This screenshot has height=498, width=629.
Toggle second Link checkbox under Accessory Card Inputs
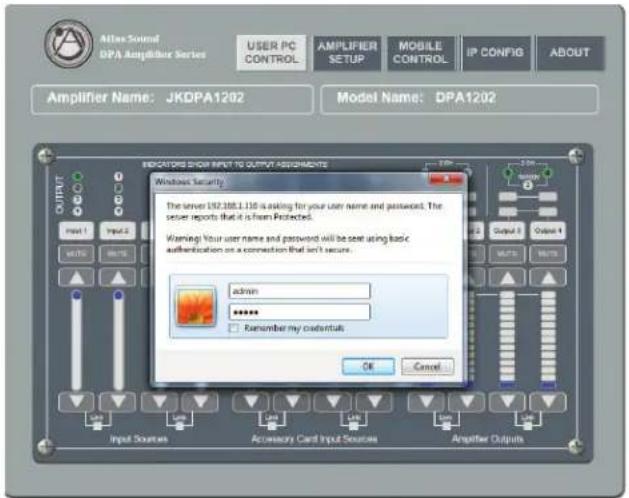354,427
